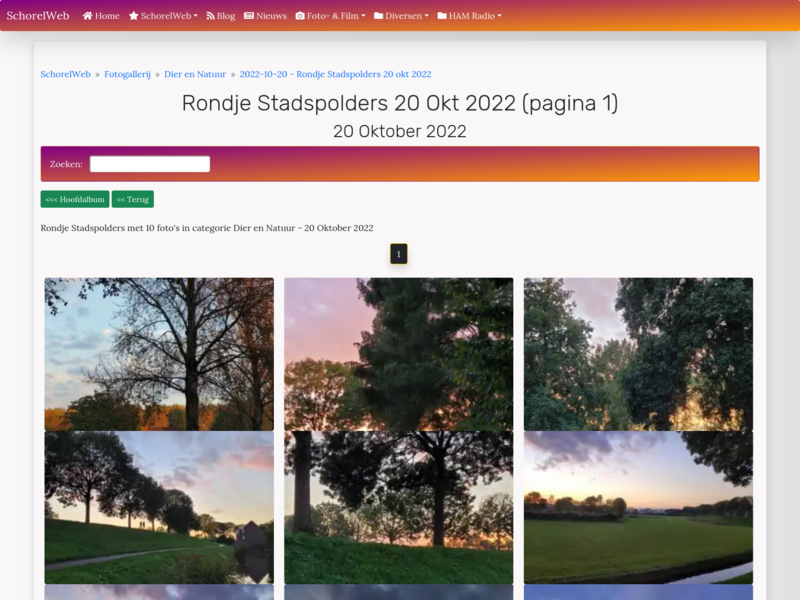Open the dike with tree row and path thumbnail
This screenshot has width=800, height=600.
(x=159, y=508)
